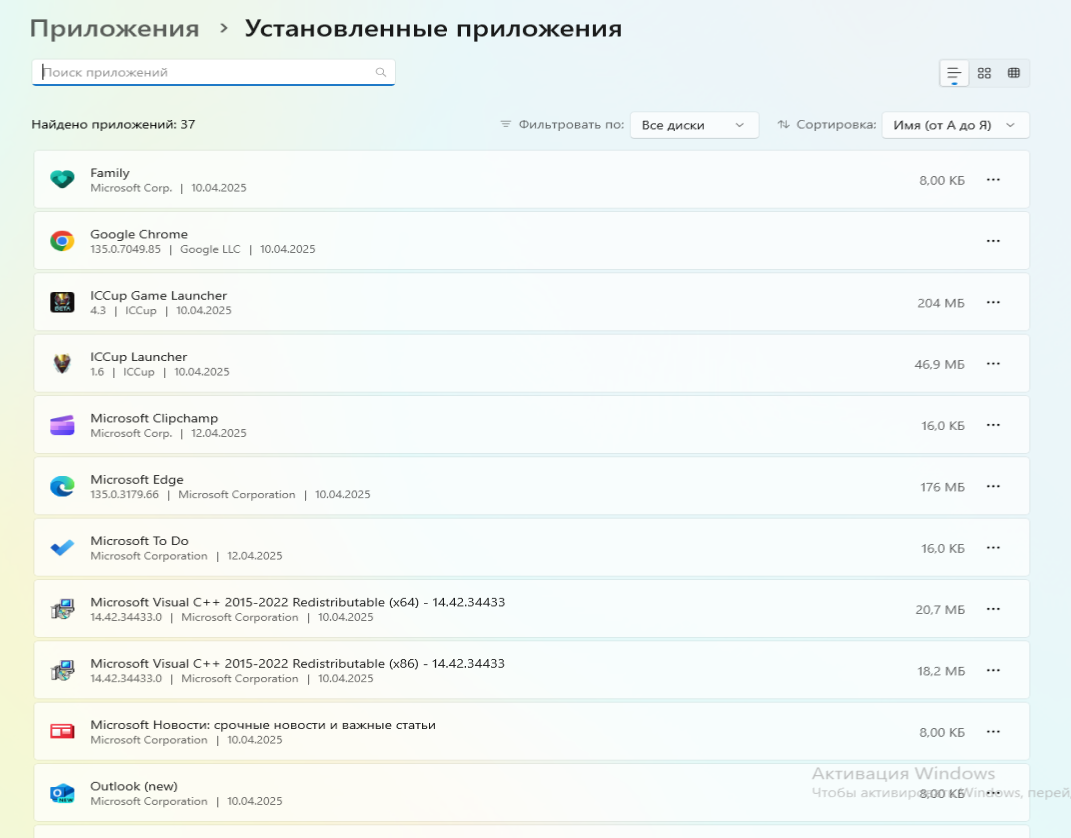Open more options for Microsoft Edge
The image size is (1071, 838).
click(x=993, y=486)
